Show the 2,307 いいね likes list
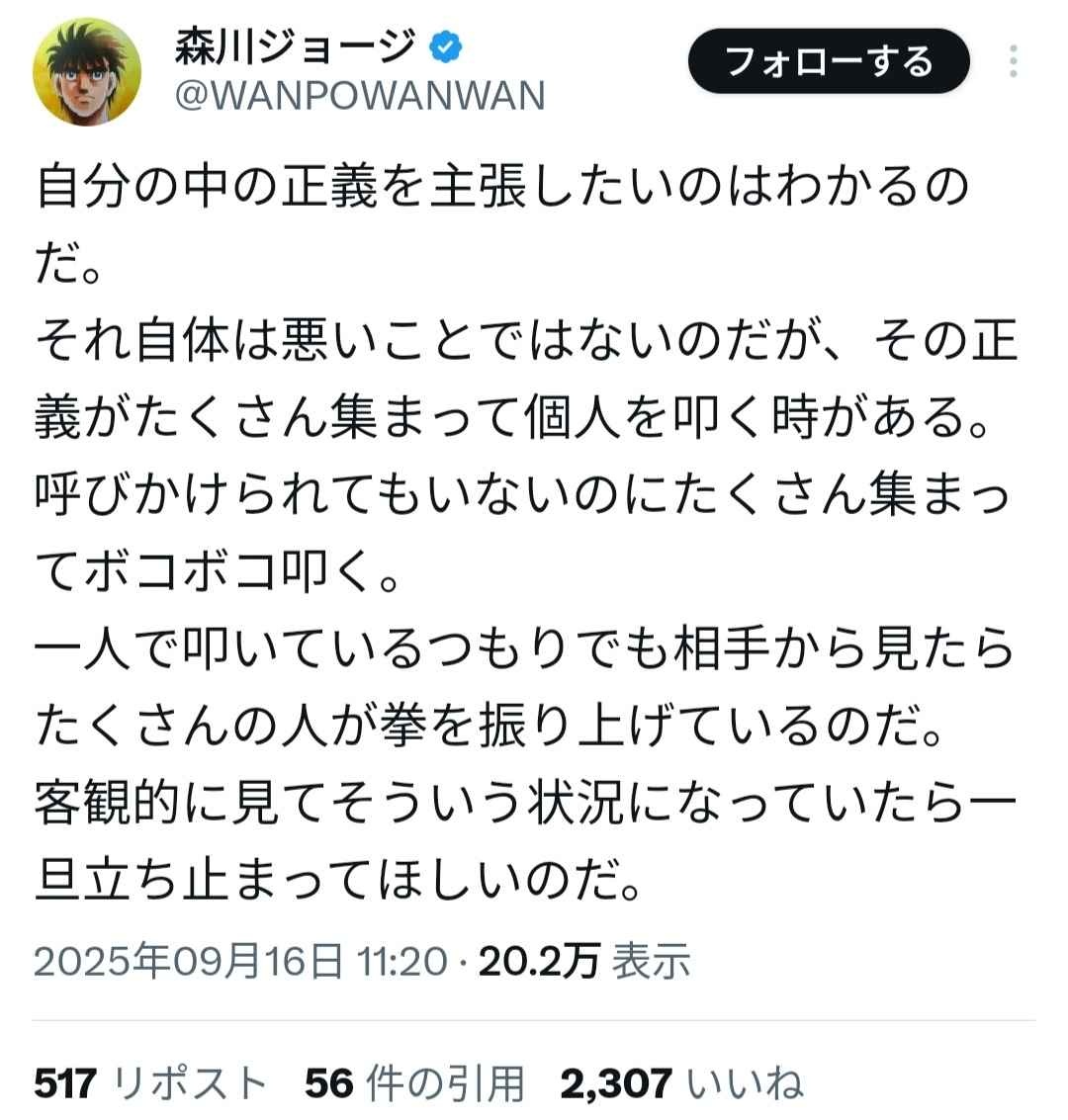1068x1120 pixels. 682,1082
